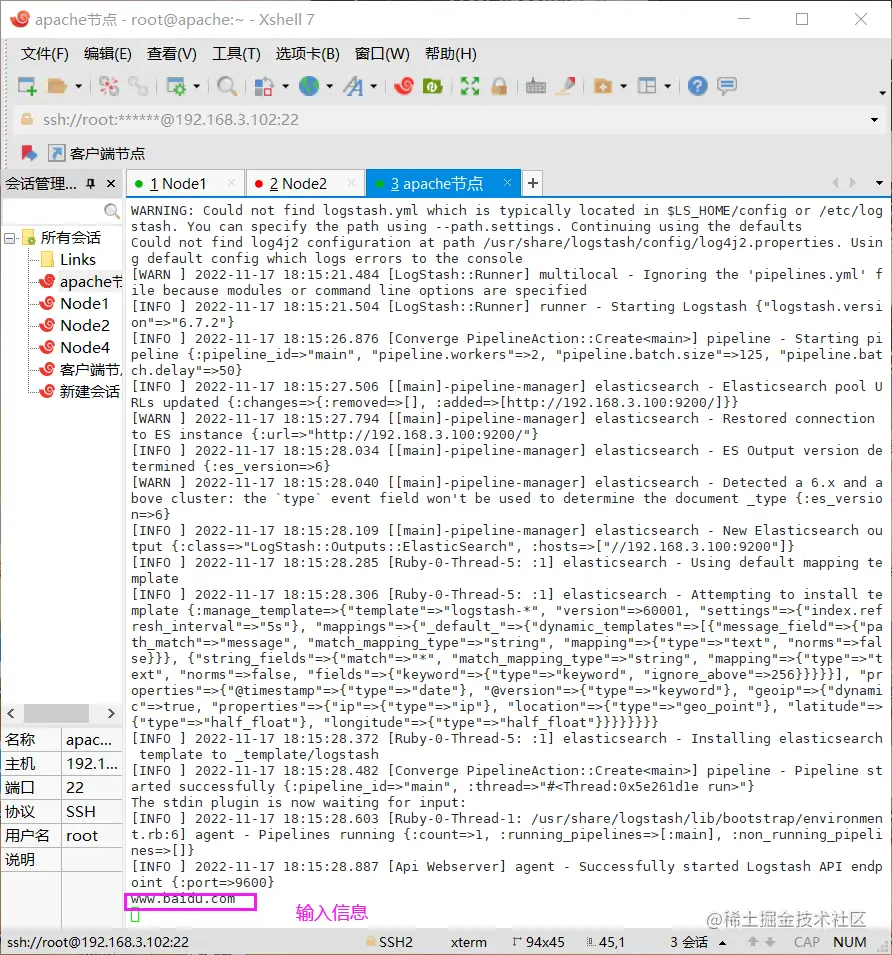
Task: Open the session Properties gear icon
Action: [177, 86]
